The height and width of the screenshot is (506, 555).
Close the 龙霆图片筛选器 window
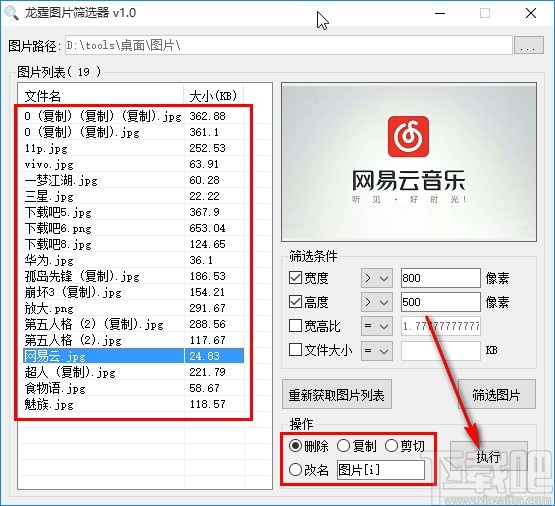pos(531,13)
